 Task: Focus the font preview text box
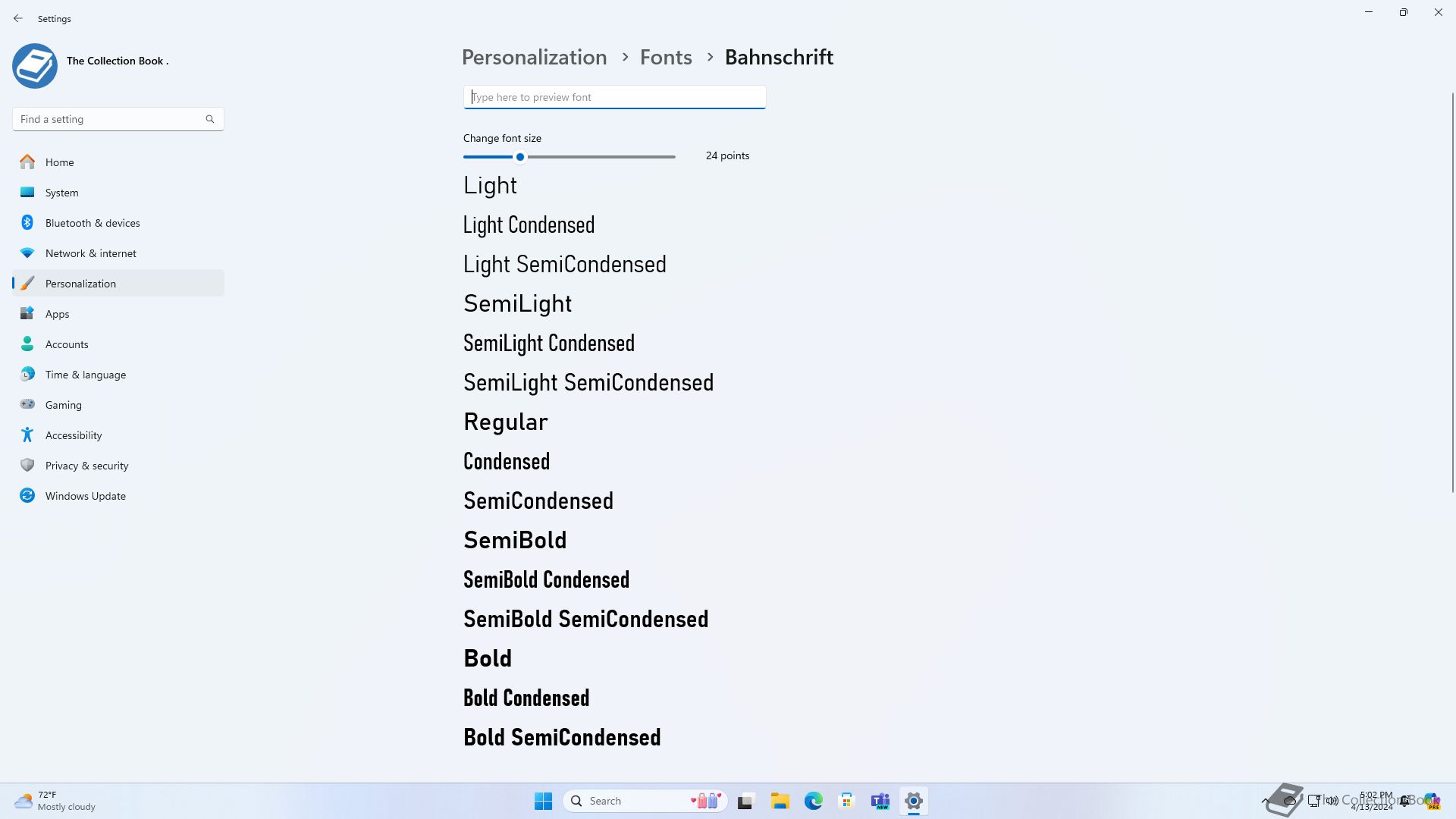(x=614, y=97)
